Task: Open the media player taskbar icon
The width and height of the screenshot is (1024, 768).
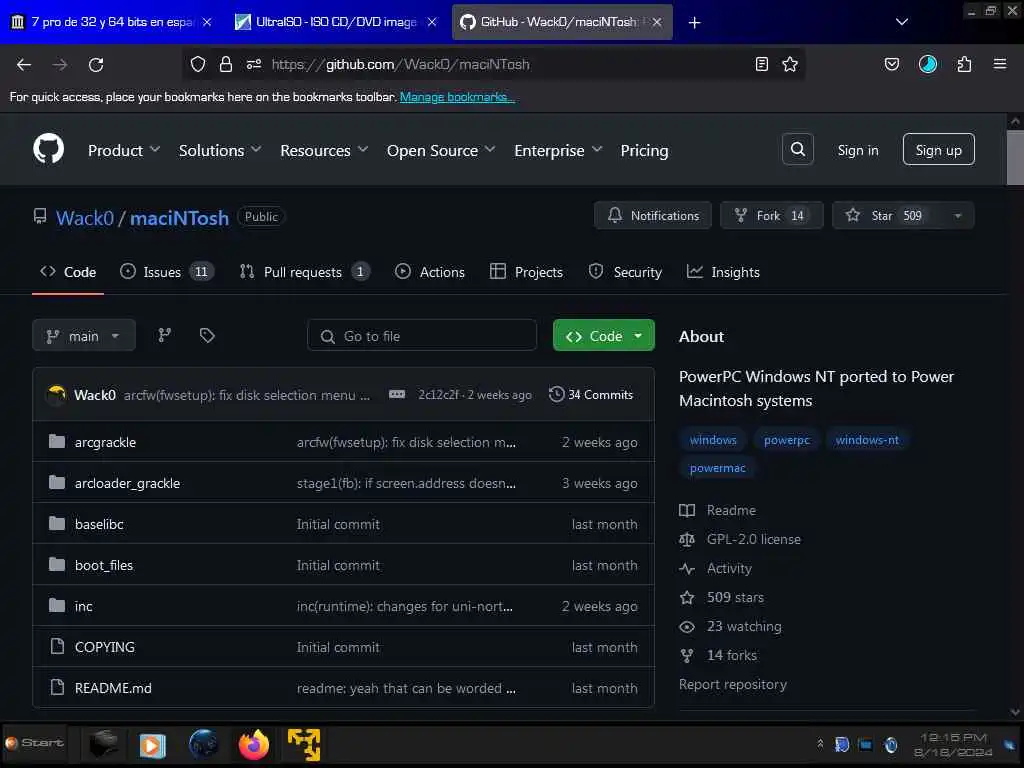Action: click(x=152, y=745)
